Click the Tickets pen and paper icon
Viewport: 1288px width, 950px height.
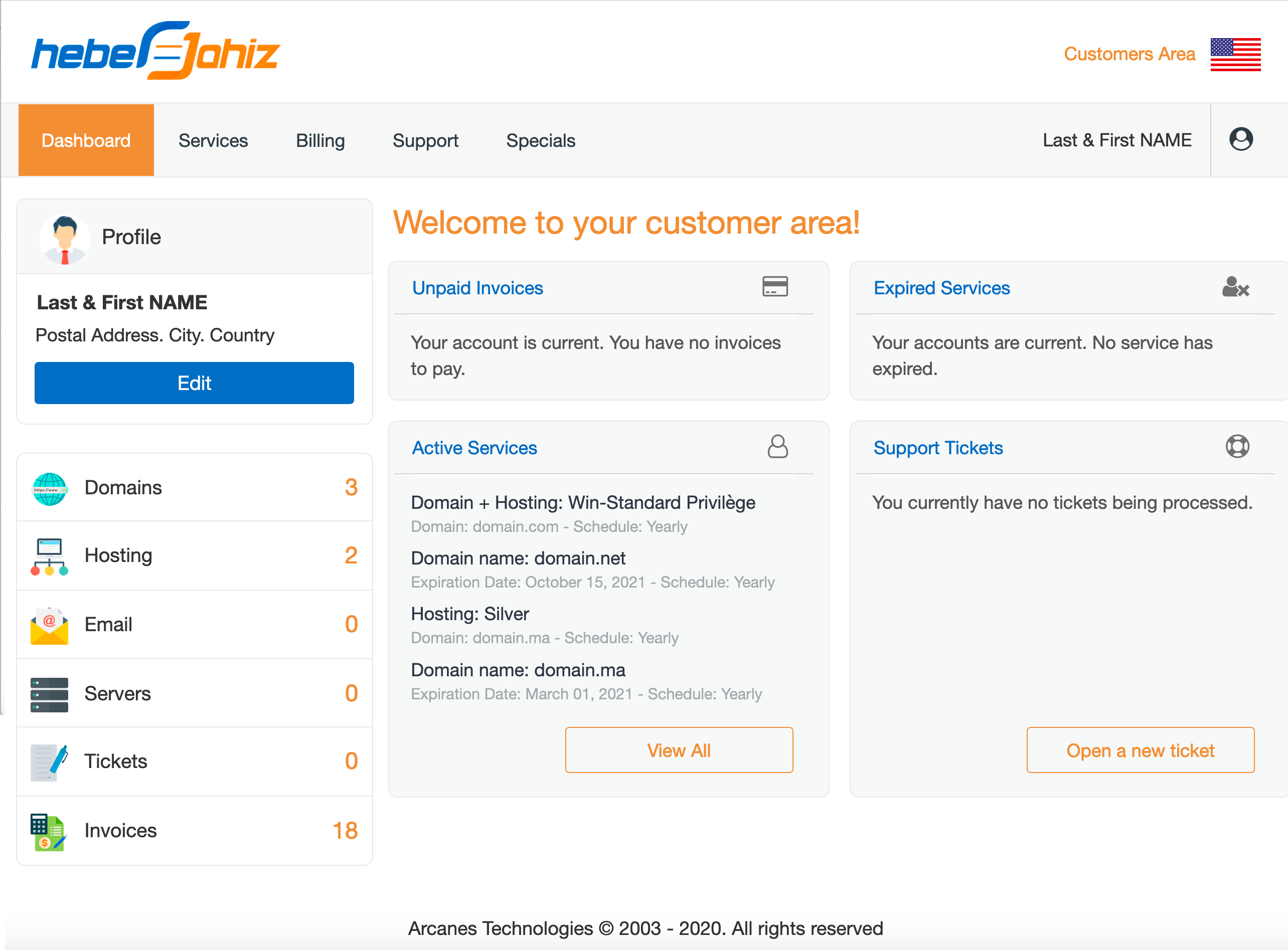50,763
